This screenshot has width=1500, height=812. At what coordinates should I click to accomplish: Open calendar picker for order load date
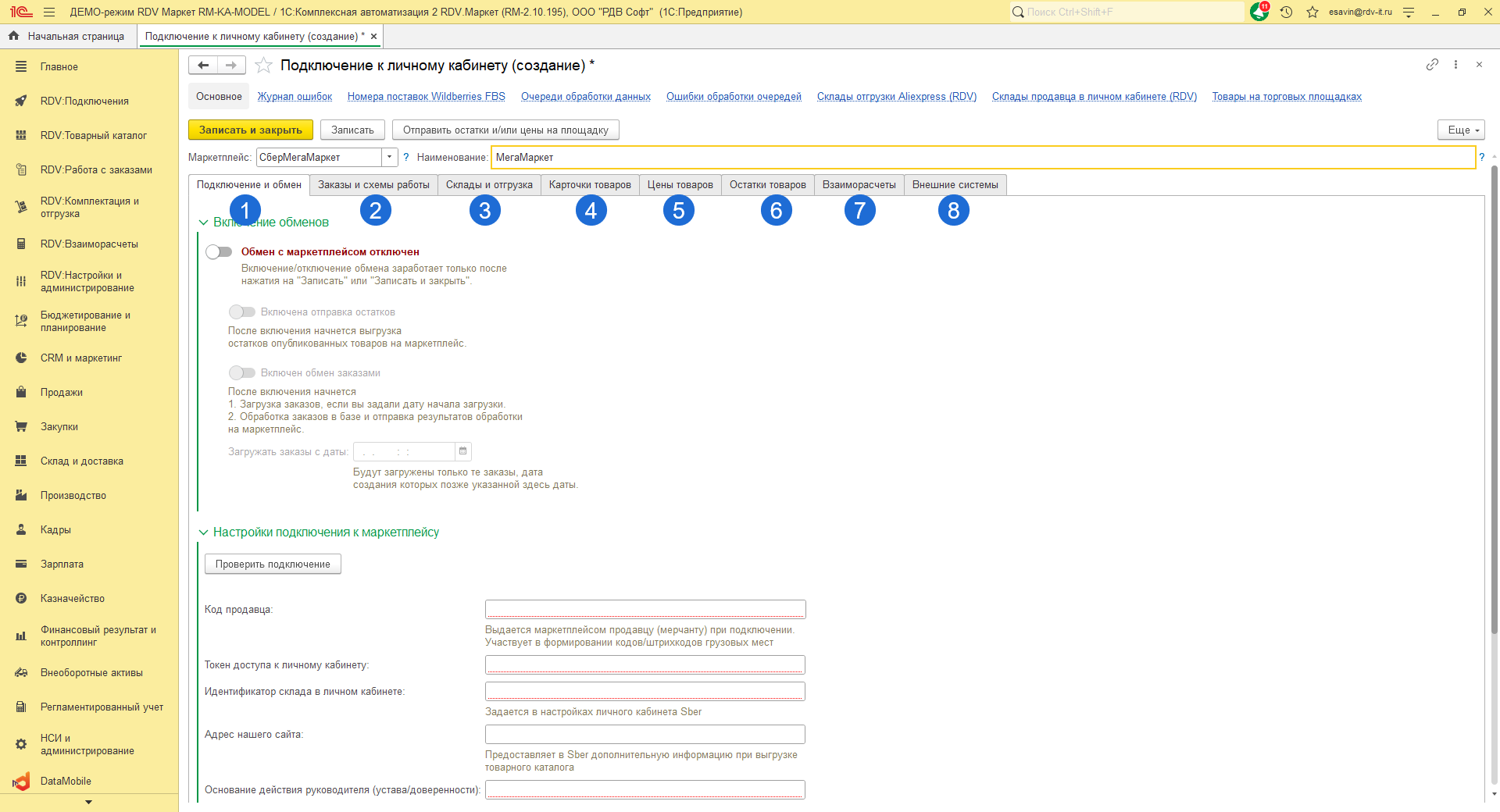[x=463, y=451]
